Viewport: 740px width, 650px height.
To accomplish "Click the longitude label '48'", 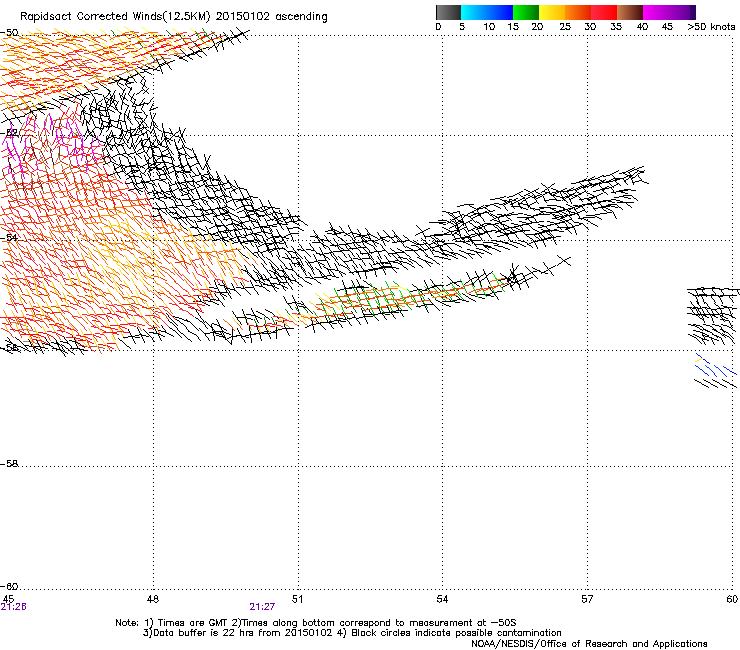I will [153, 599].
